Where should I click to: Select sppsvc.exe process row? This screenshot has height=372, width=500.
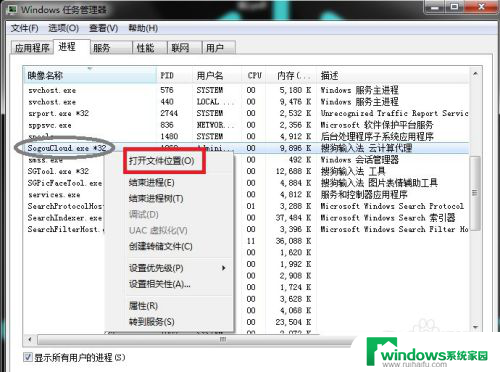(x=246, y=125)
